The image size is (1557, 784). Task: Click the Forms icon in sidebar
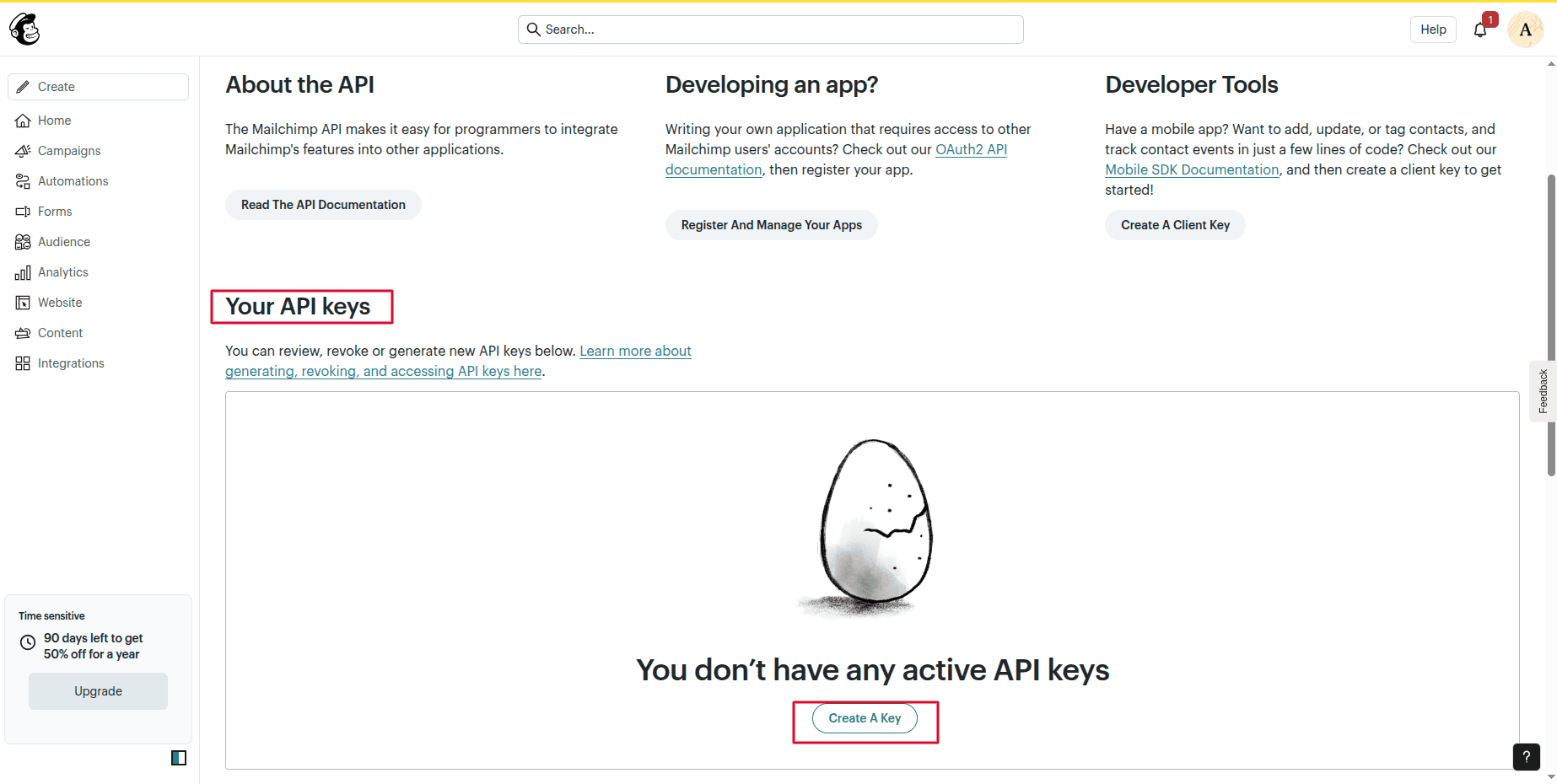point(23,212)
